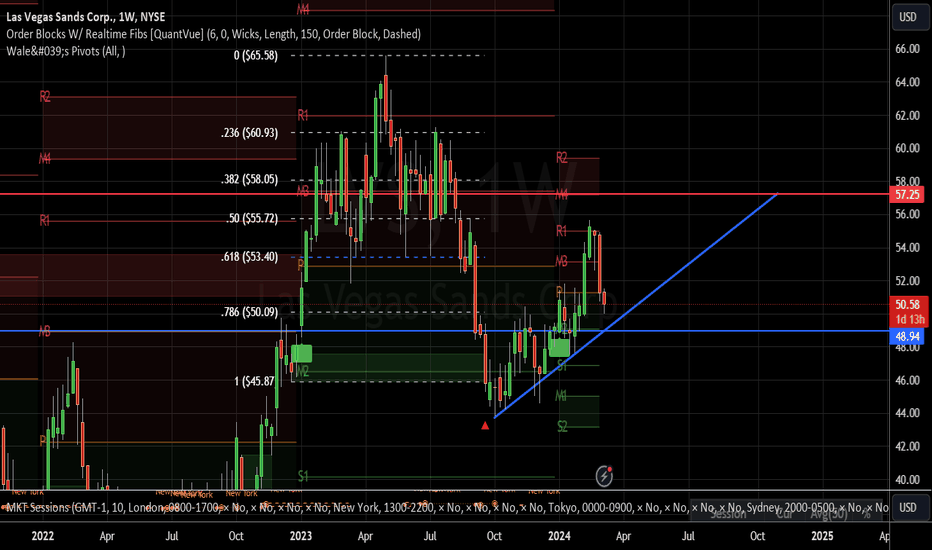Click the red R2 pivot label near 2024
The height and width of the screenshot is (550, 932).
pyautogui.click(x=562, y=158)
